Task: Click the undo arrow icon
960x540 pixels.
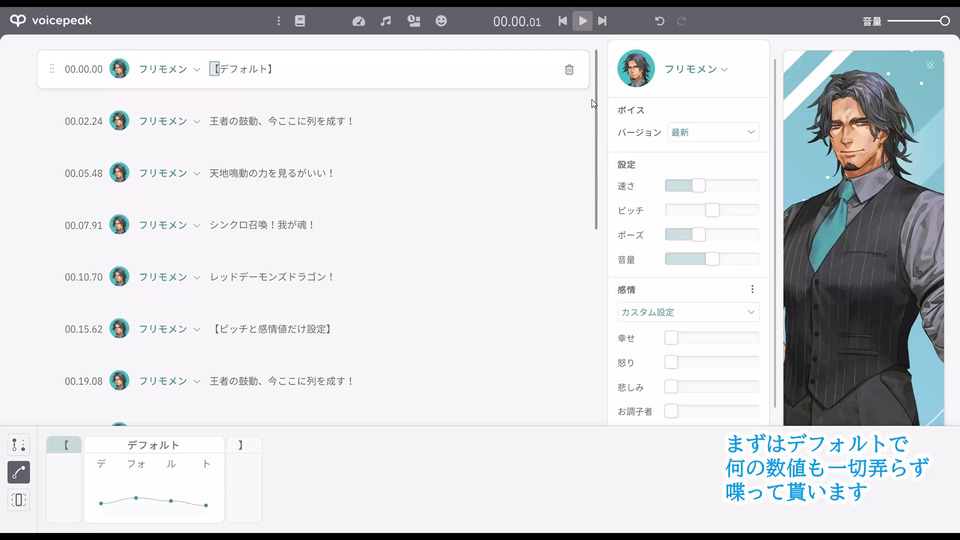Action: click(x=659, y=21)
